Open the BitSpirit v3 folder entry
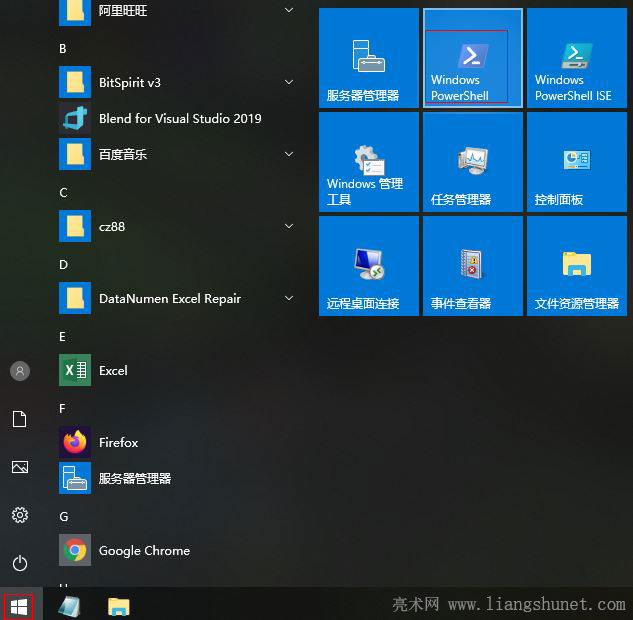 (x=178, y=82)
